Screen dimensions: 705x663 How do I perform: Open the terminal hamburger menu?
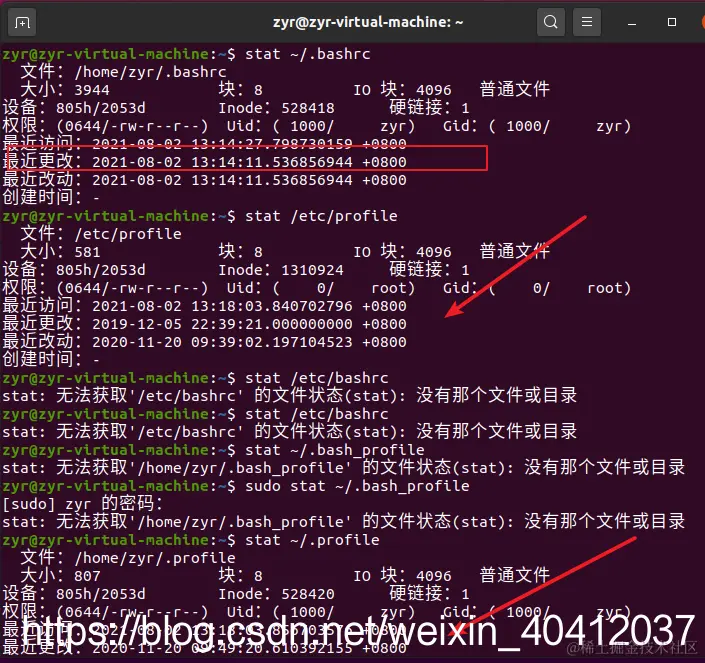587,22
